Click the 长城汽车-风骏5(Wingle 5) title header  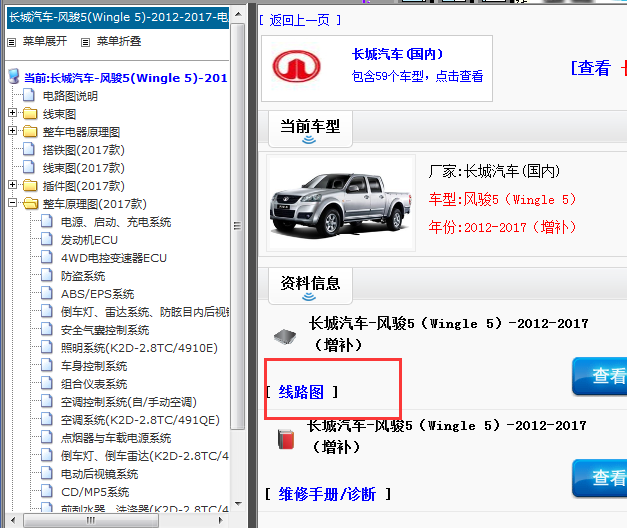click(118, 18)
